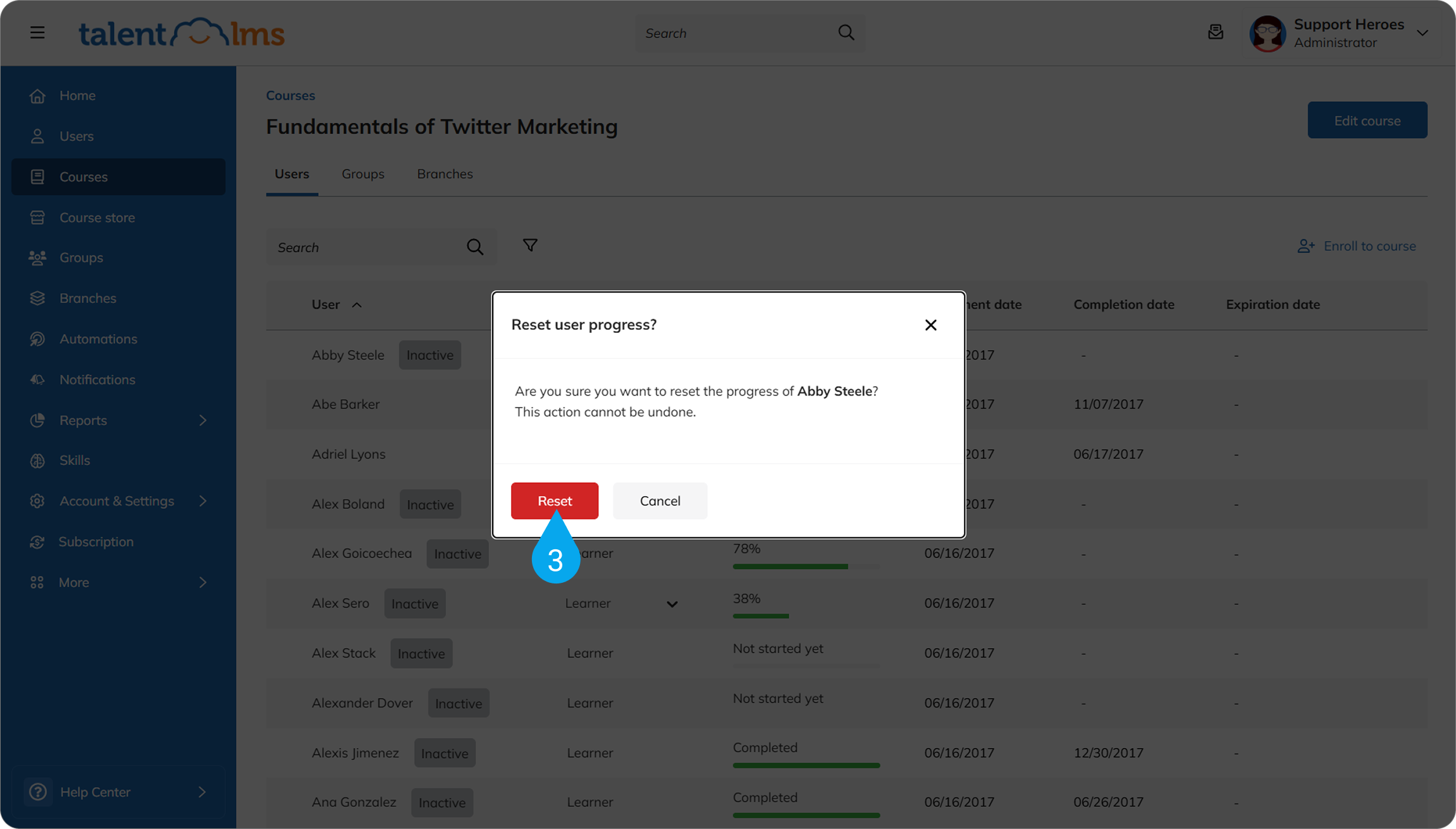The image size is (1456, 829).
Task: Click the Skills sidebar icon
Action: (x=37, y=460)
